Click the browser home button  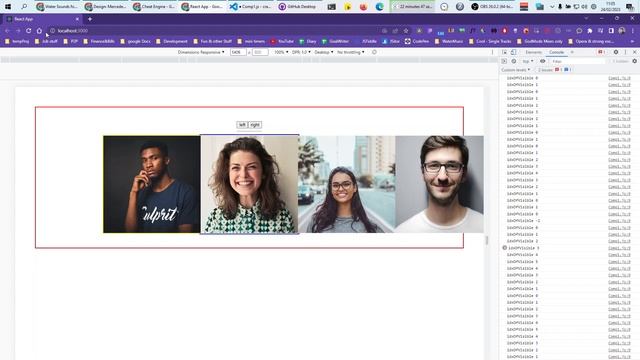[x=39, y=31]
